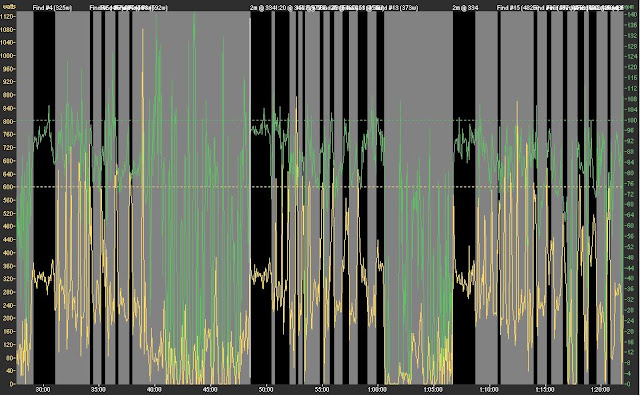This screenshot has width=640, height=395.
Task: Select the 'Find #13 (379m)' interval label
Action: point(397,8)
